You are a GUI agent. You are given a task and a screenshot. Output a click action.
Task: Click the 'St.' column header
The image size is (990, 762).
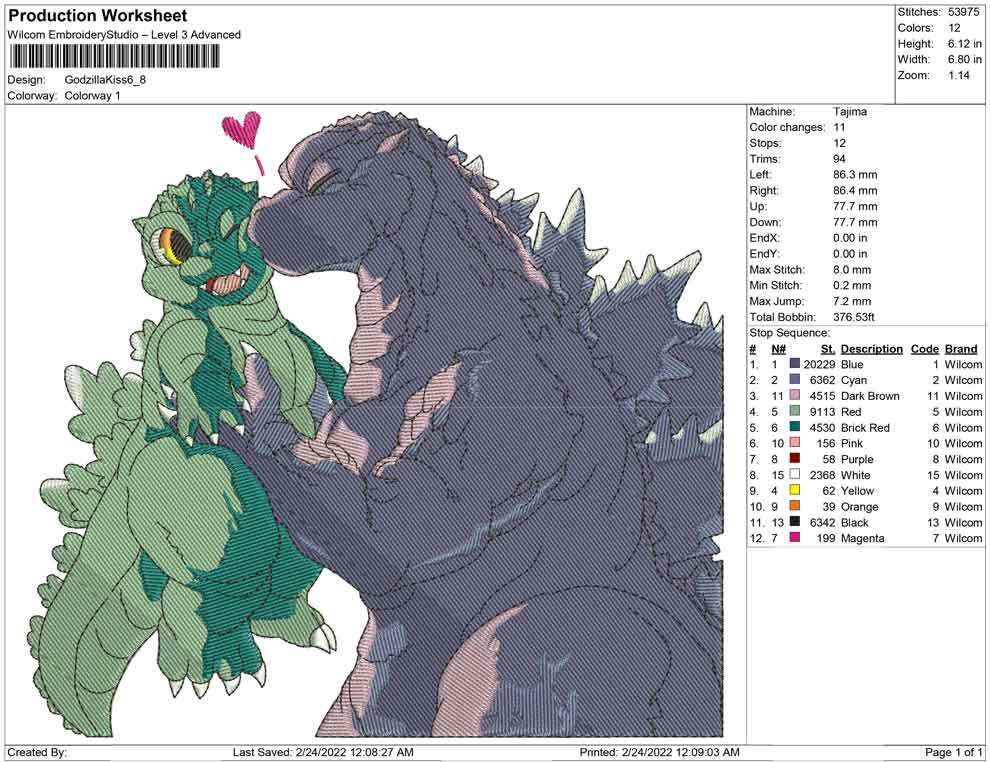pos(828,349)
